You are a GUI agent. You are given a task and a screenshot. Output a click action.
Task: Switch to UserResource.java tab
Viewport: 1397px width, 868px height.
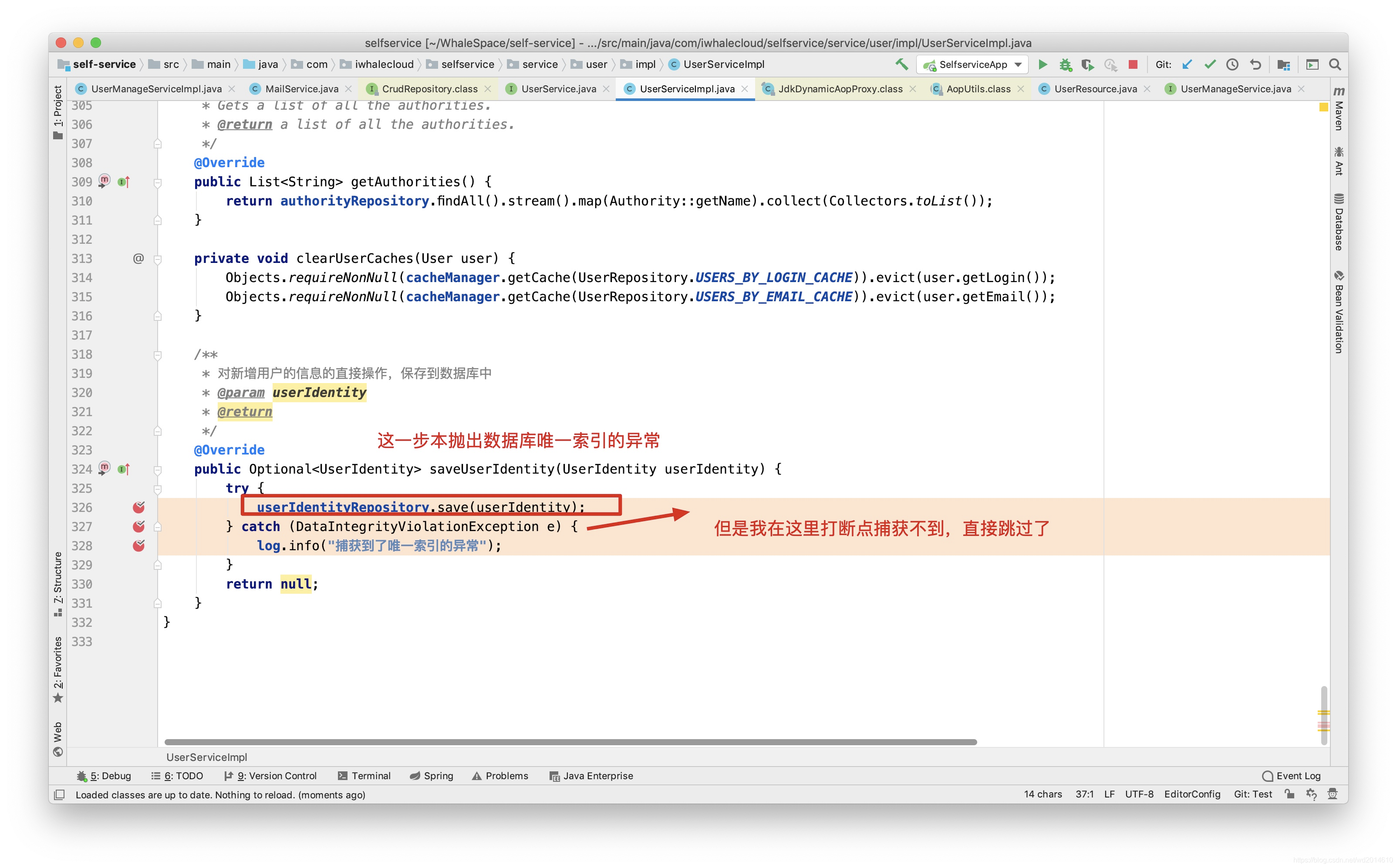[1095, 89]
